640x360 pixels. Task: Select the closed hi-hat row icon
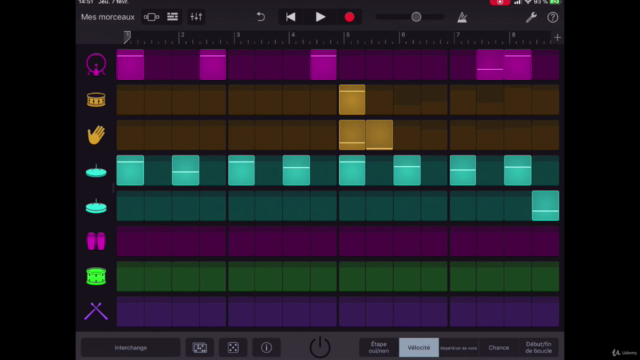(x=96, y=171)
